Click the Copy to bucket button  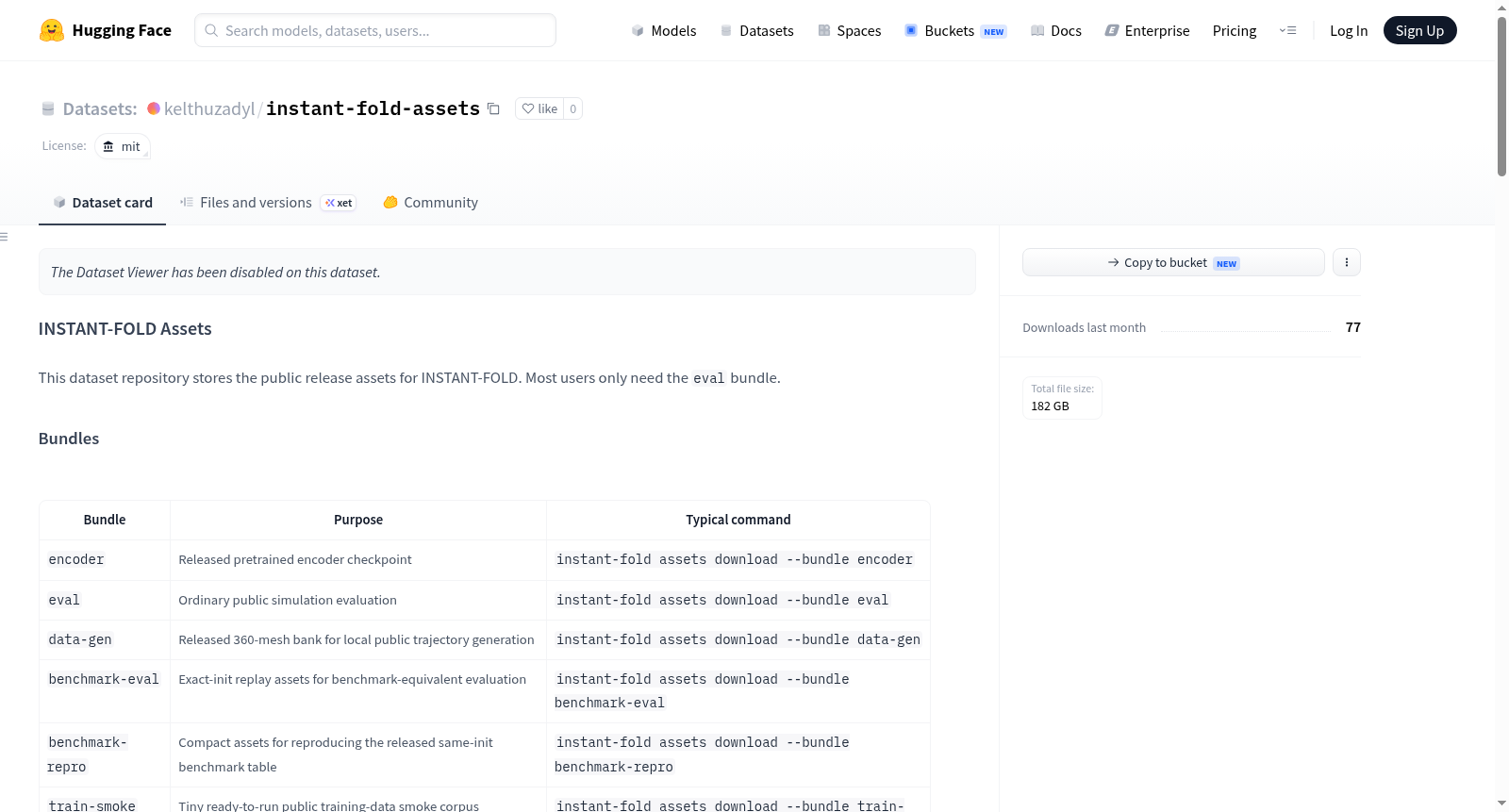pos(1173,262)
